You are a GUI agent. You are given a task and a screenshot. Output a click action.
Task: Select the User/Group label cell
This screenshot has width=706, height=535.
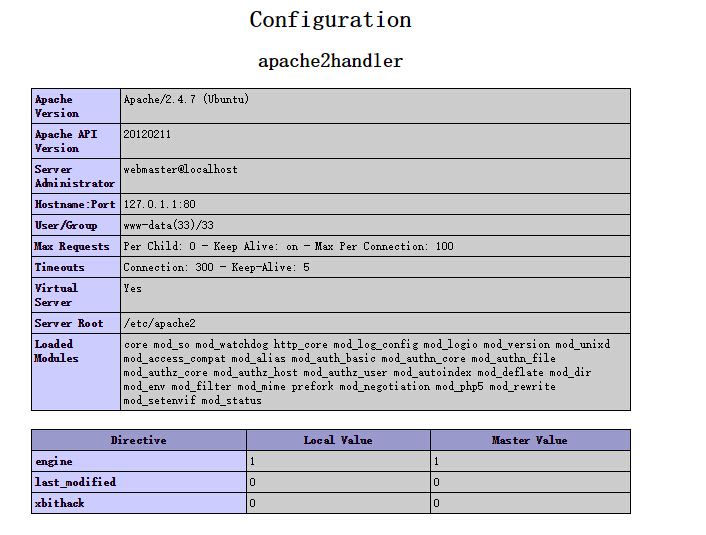[x=75, y=225]
